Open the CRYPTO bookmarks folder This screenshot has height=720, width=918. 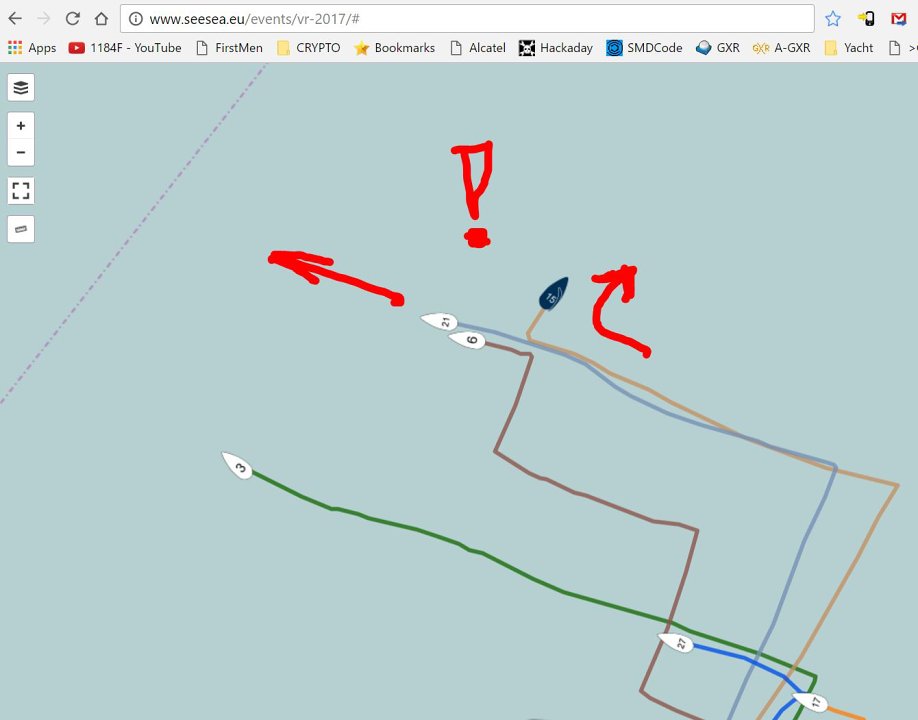click(x=308, y=47)
